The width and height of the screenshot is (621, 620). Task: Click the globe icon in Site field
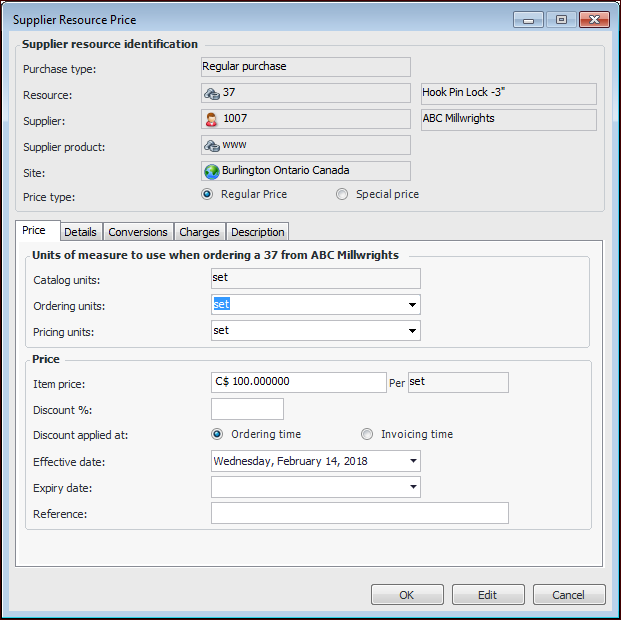coord(212,172)
